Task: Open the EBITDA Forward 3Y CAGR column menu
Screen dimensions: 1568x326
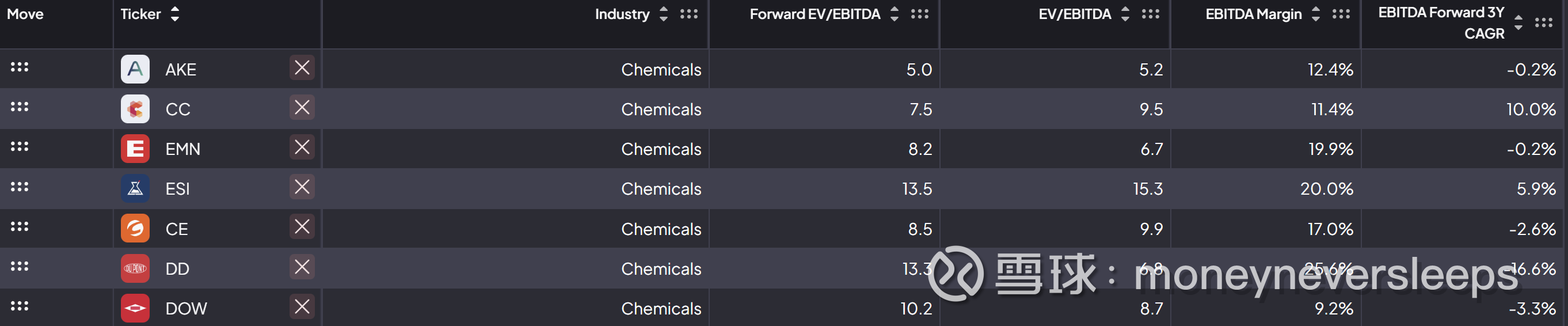Action: (1543, 23)
